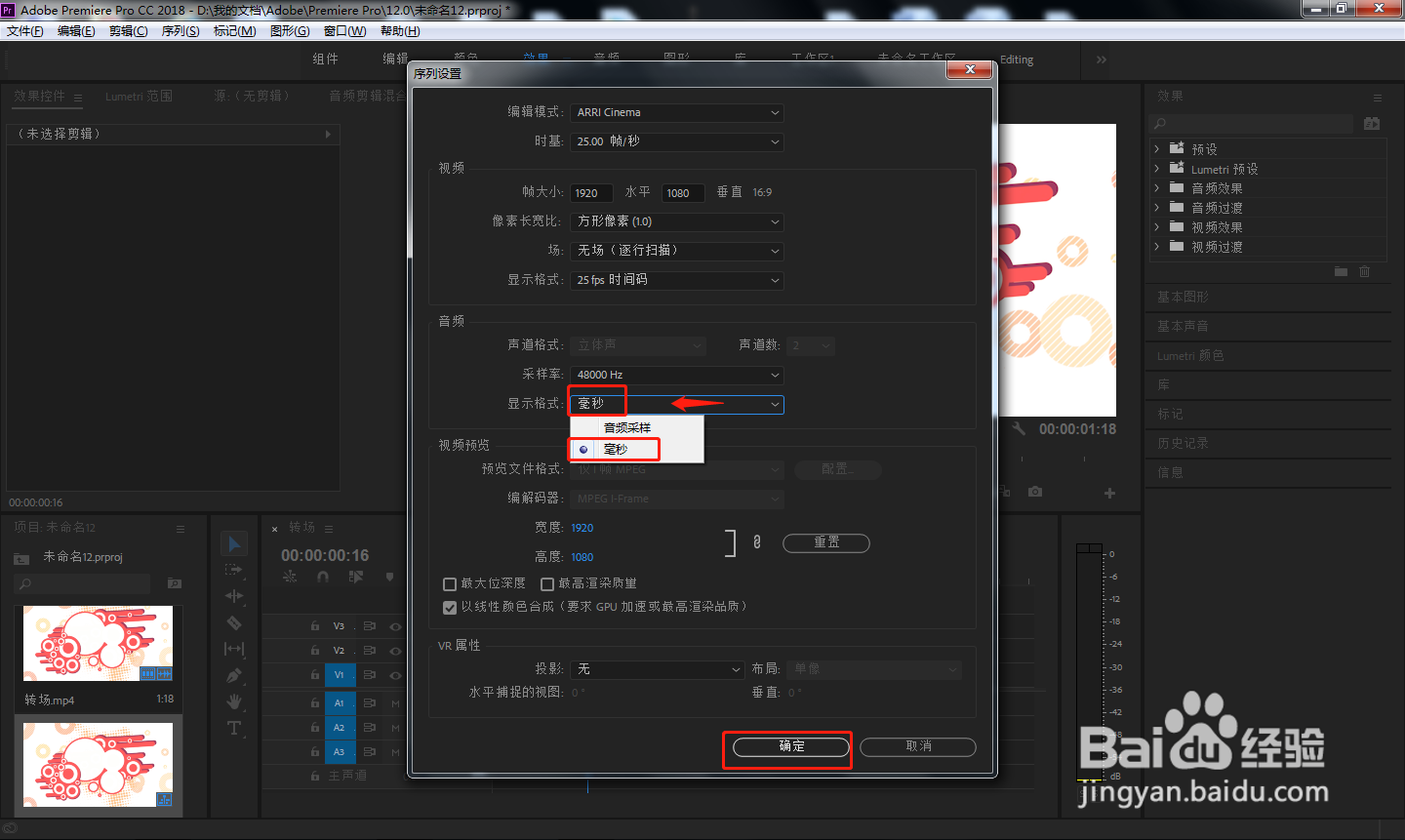Screen dimensions: 1405x840
Task: Select the Pen tool
Action: point(234,675)
